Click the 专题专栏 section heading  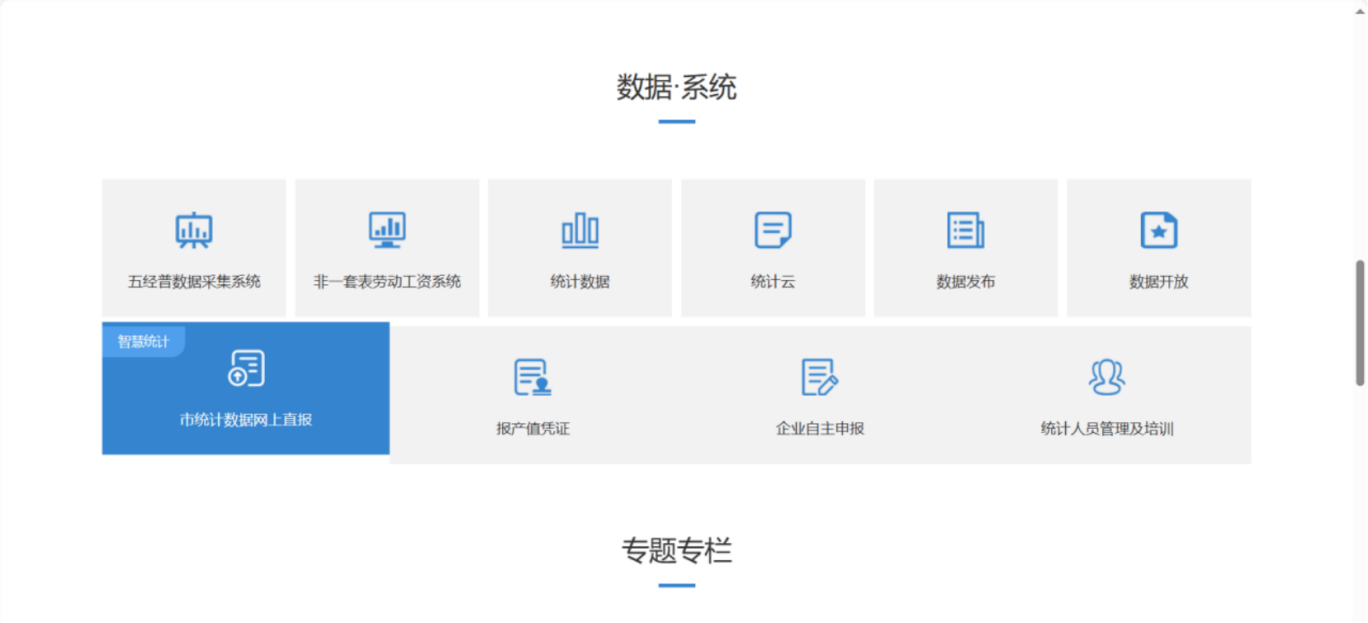[x=677, y=550]
